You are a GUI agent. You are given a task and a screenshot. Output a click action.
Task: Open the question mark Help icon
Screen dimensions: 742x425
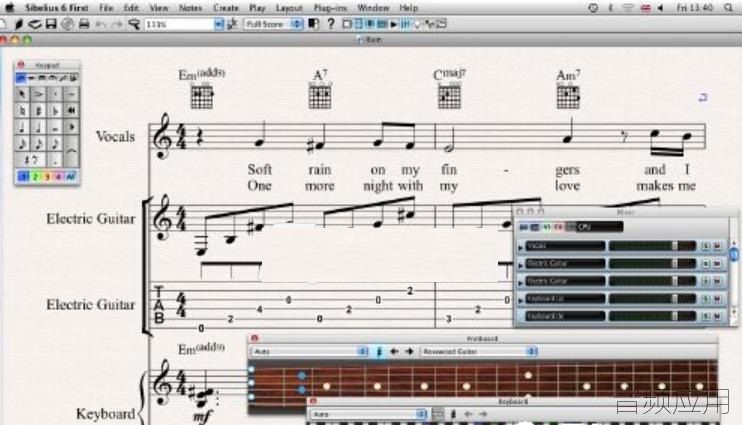331,24
